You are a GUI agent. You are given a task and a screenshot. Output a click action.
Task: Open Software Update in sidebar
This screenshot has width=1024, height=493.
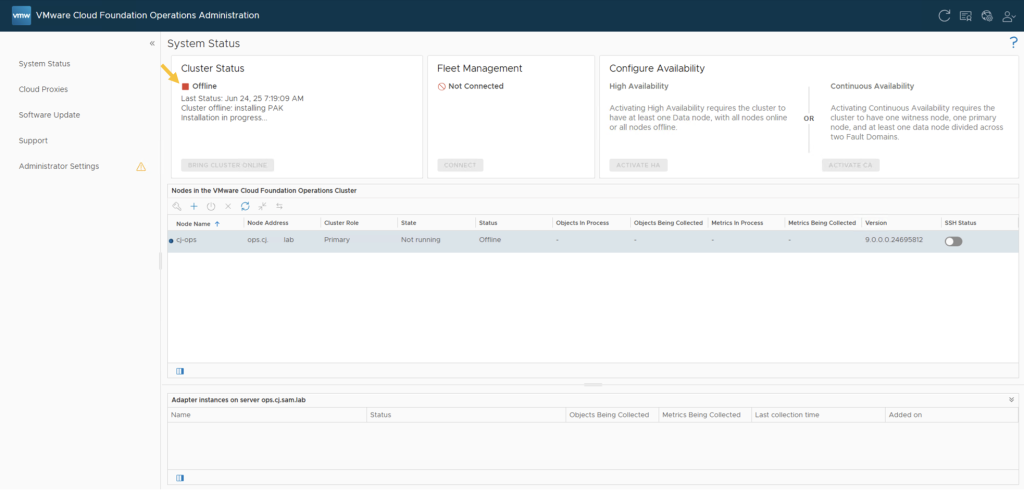click(50, 115)
